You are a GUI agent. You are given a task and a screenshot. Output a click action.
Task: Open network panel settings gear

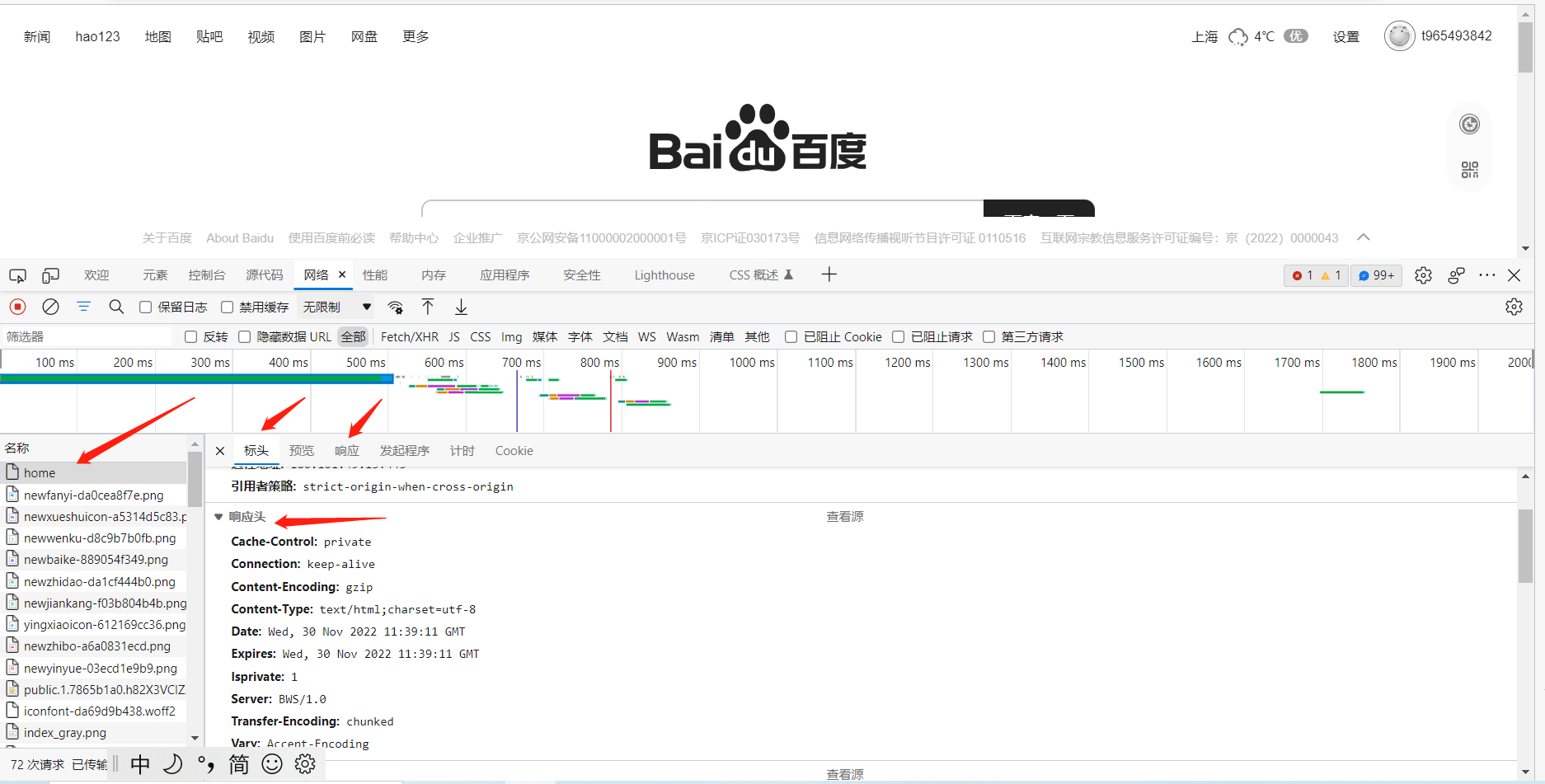(1514, 307)
